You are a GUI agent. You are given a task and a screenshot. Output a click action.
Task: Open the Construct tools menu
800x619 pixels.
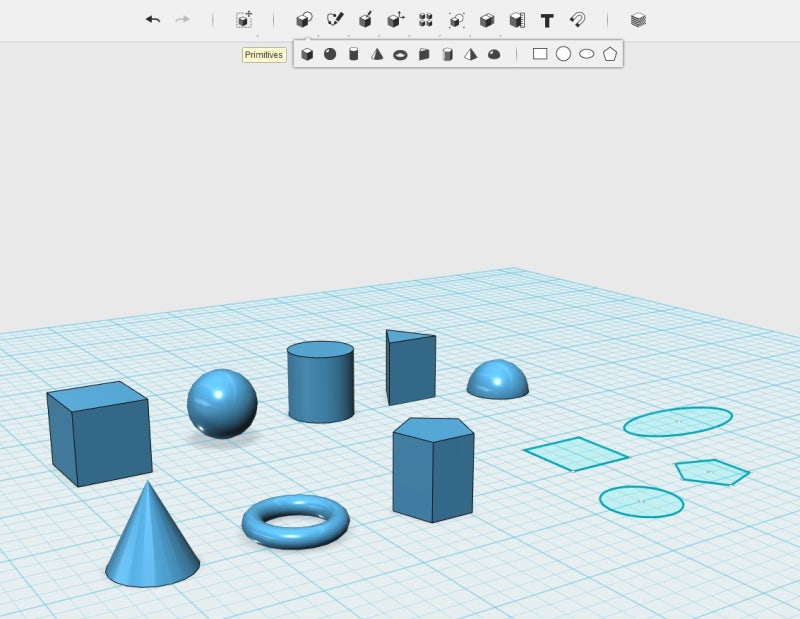365,20
